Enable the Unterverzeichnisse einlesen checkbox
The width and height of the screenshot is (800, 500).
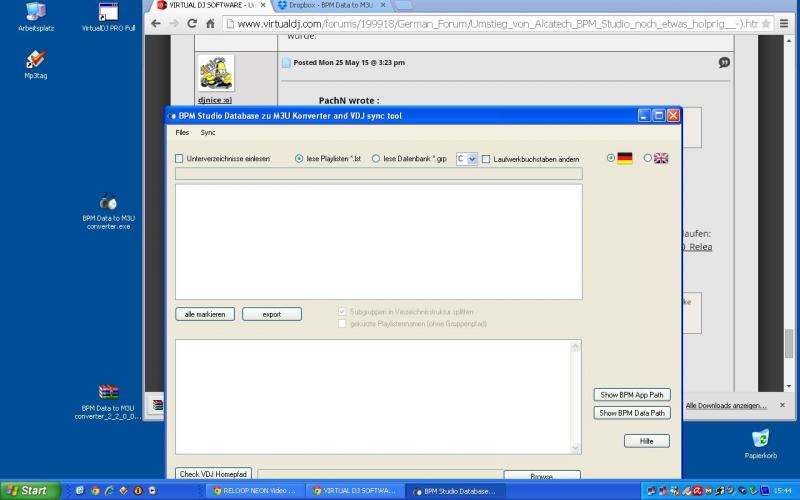click(179, 159)
